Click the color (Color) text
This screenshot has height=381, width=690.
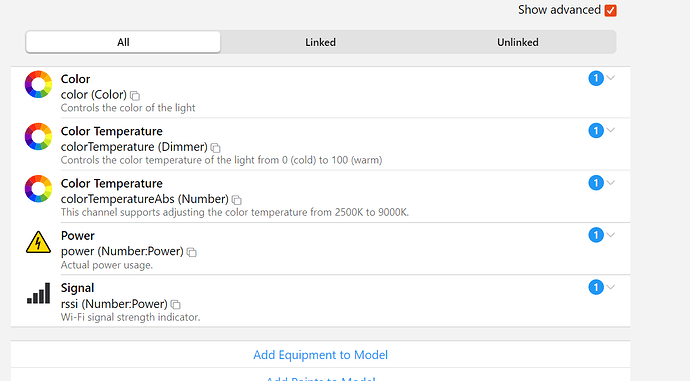94,95
